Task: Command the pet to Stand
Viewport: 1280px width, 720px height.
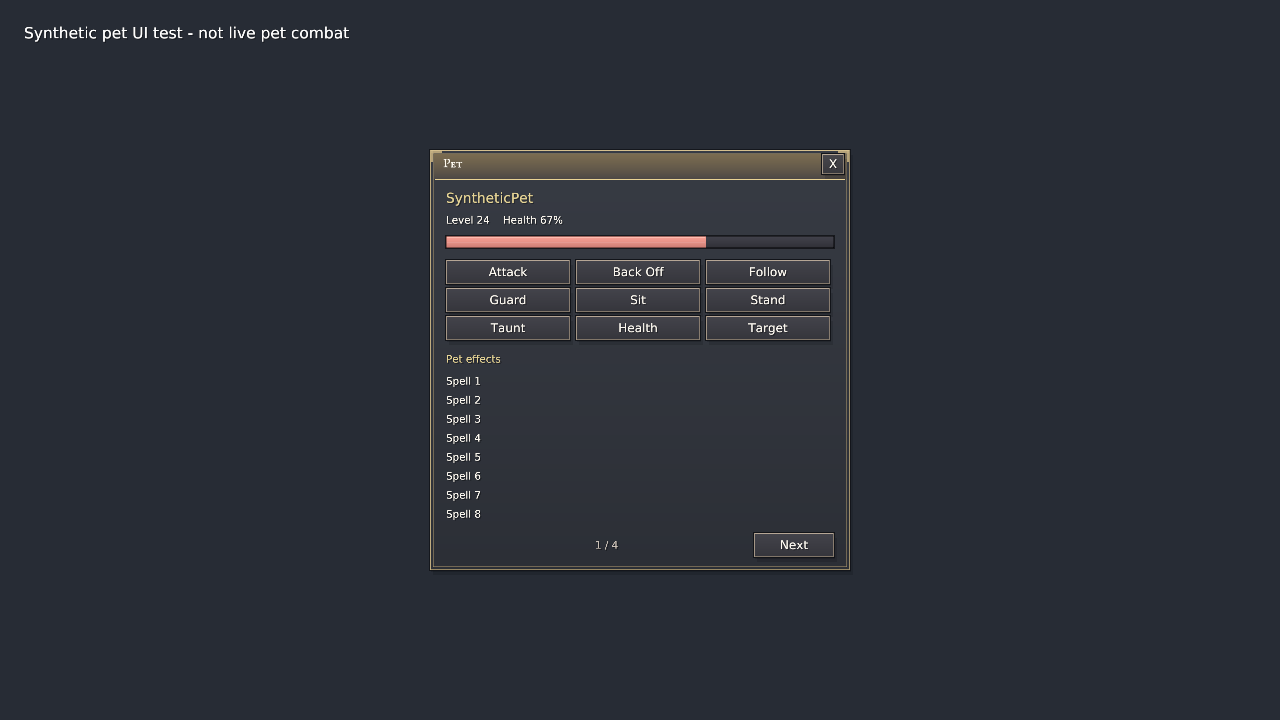Action: pos(768,300)
